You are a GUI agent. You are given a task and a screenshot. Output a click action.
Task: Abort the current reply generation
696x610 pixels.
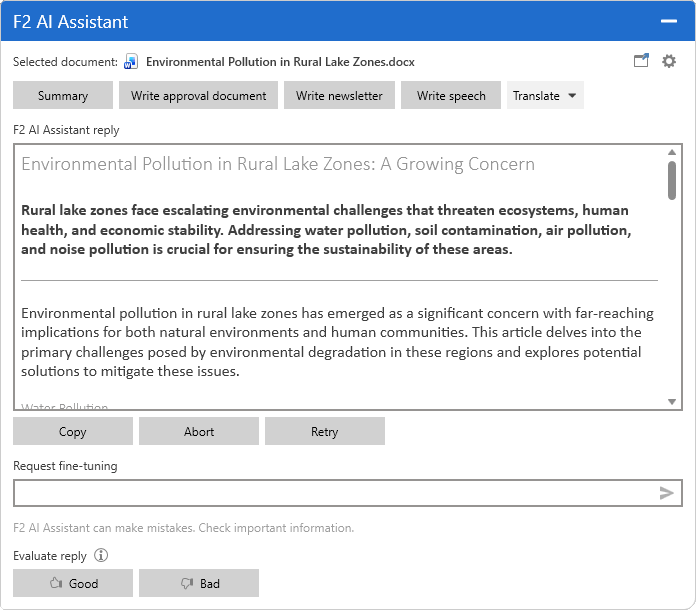click(x=199, y=431)
